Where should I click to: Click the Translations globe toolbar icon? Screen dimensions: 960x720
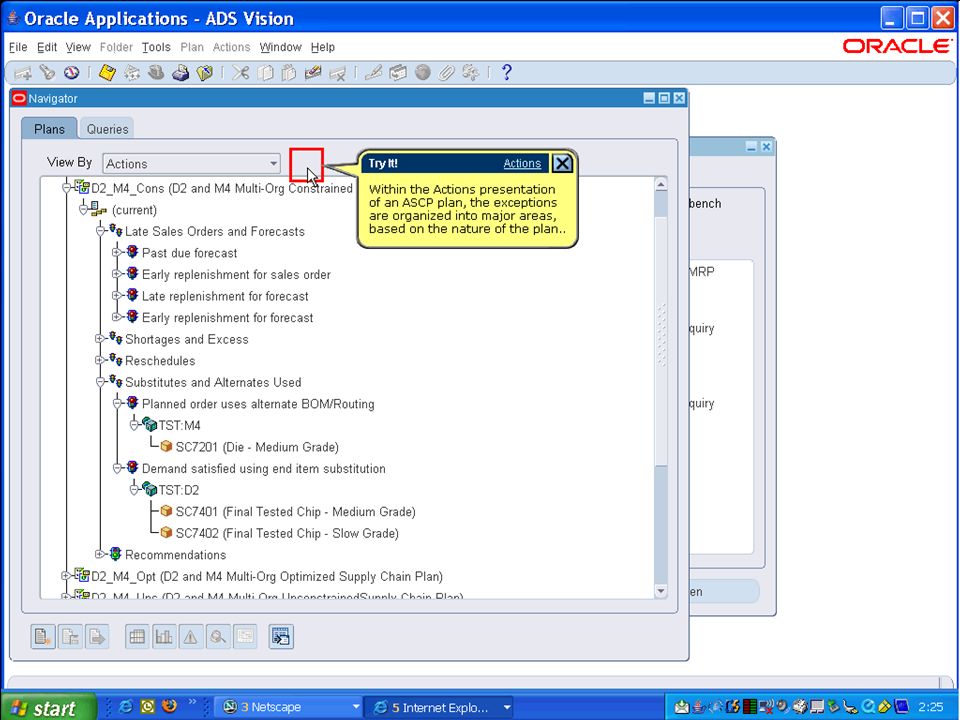pos(422,73)
